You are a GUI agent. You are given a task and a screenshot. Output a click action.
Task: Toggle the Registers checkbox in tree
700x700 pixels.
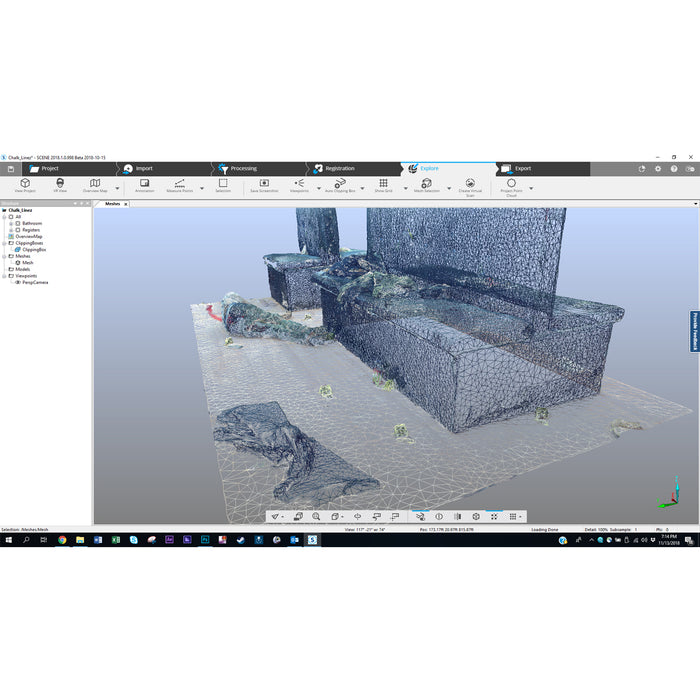18,230
